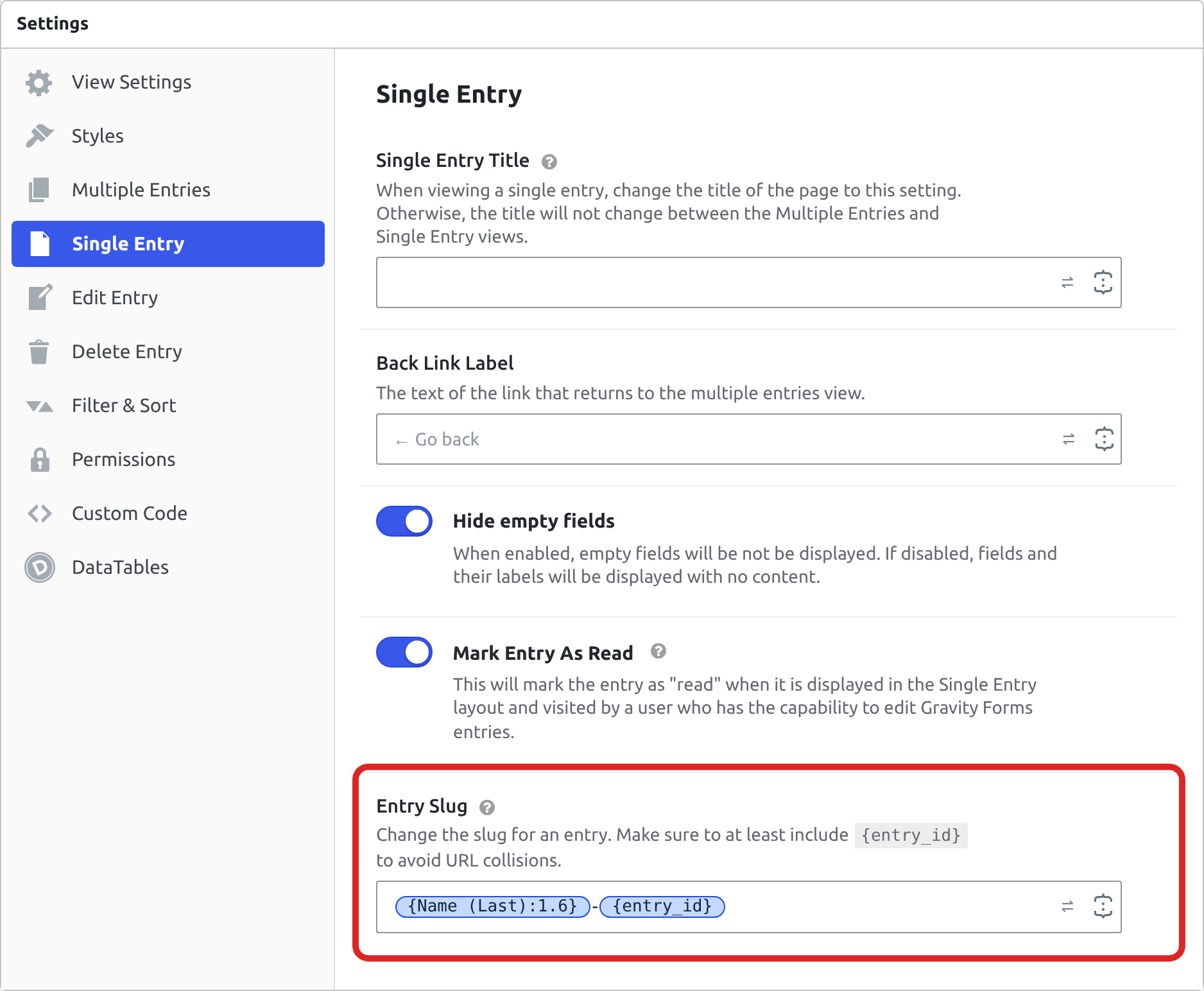Open the View Settings tab
Image resolution: width=1204 pixels, height=991 pixels.
coord(168,82)
